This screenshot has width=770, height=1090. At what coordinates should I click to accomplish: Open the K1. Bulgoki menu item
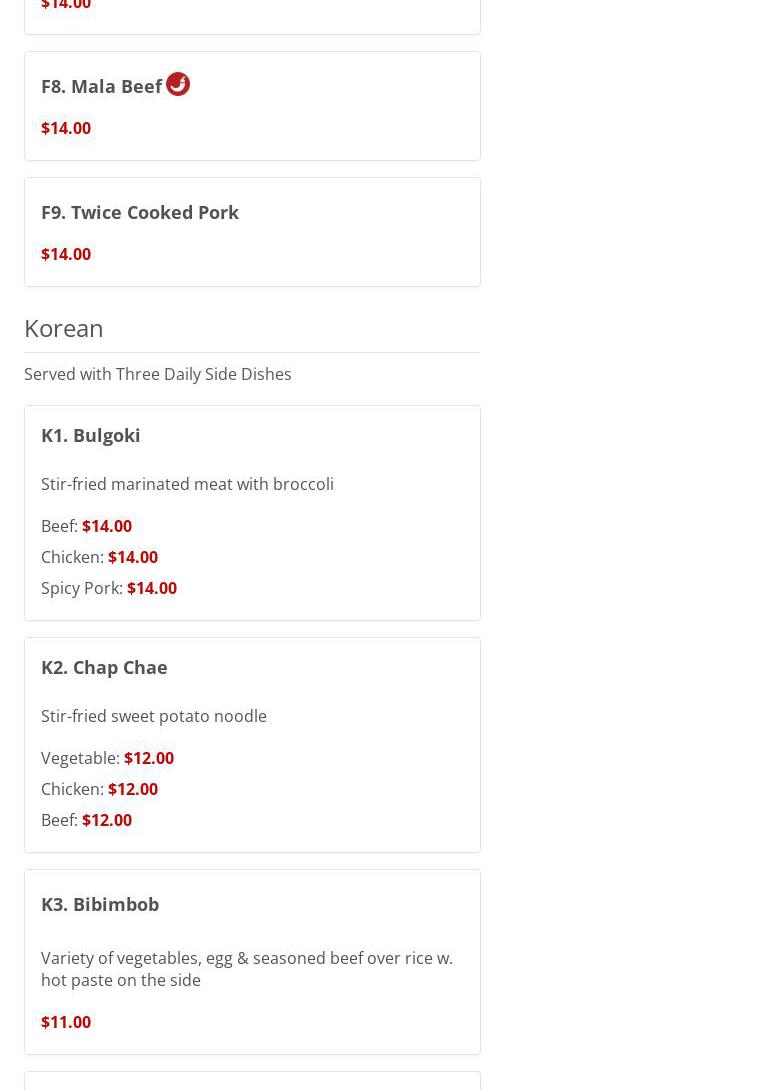[91, 435]
